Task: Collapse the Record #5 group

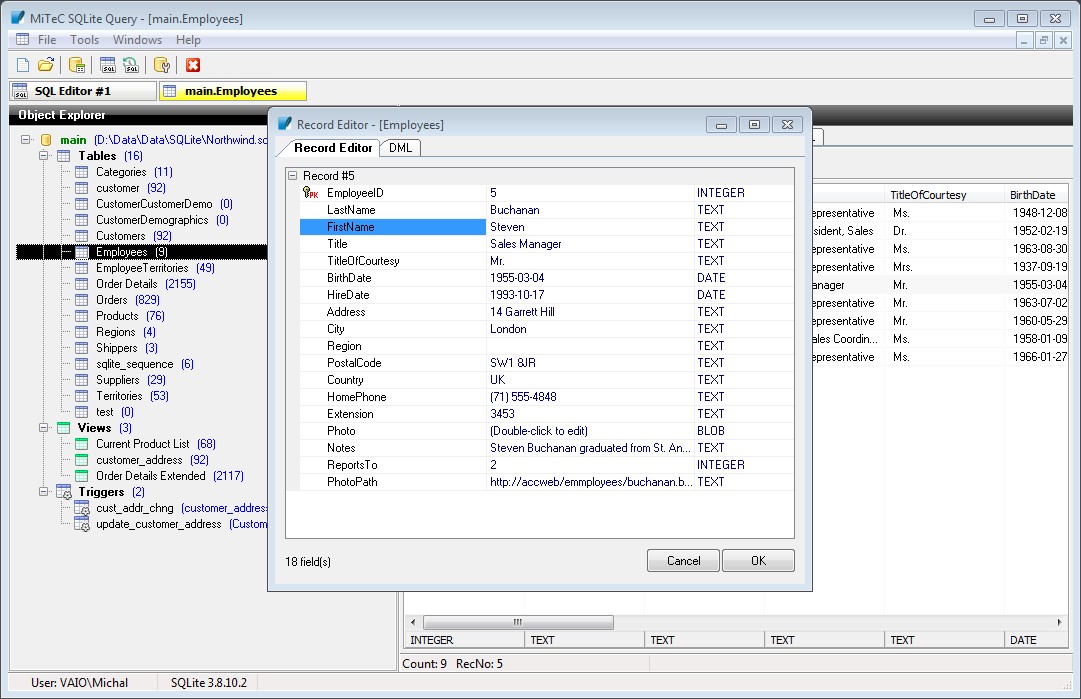Action: point(293,176)
